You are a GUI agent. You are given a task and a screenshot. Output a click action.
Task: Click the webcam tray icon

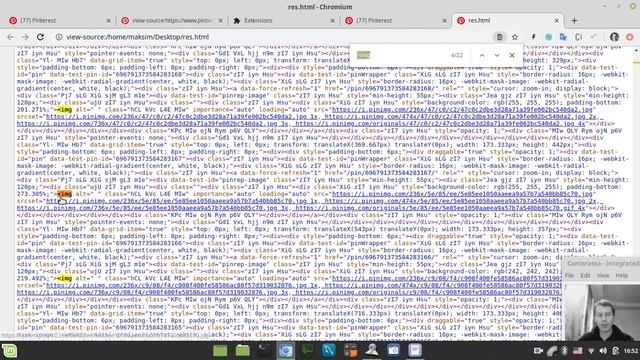click(x=538, y=351)
